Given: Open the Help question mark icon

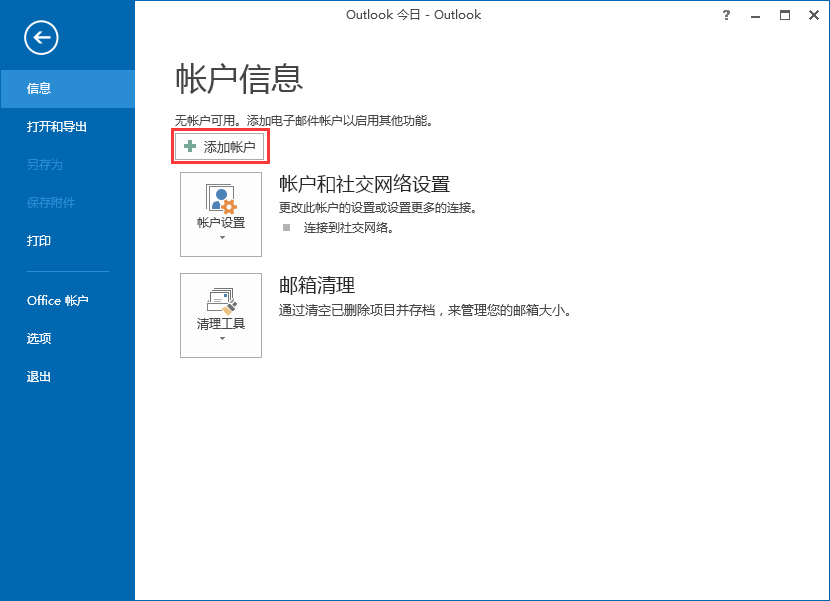Looking at the screenshot, I should (725, 15).
